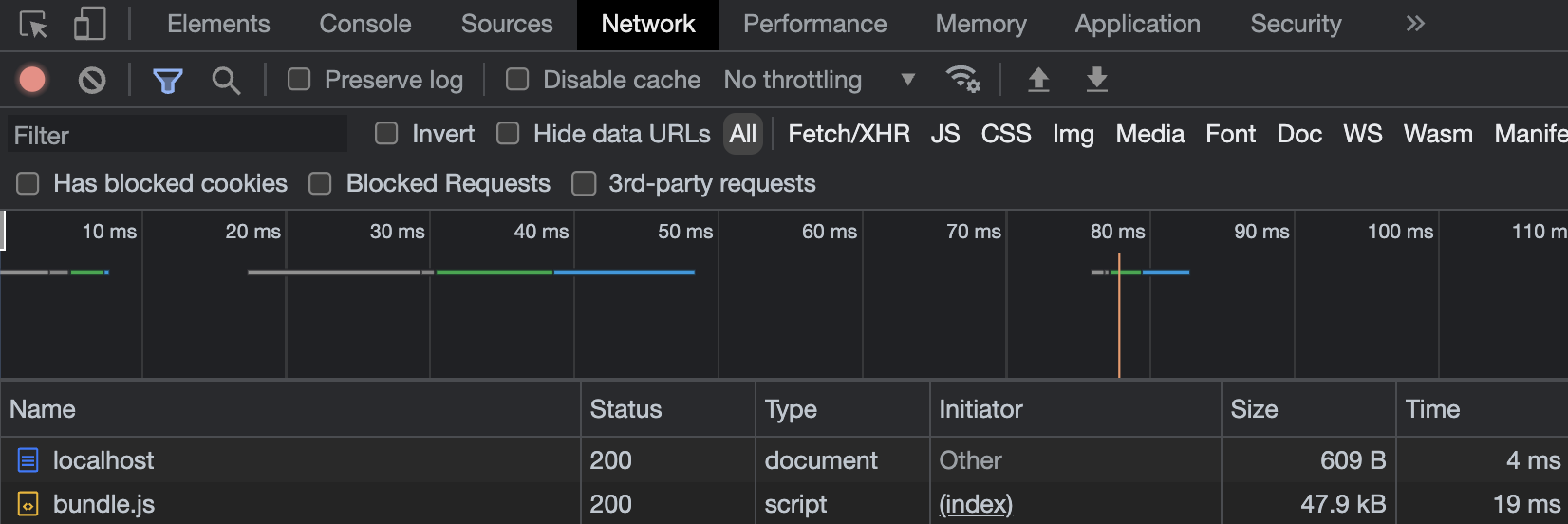Stop recording network log
1568x524 pixels.
32,80
